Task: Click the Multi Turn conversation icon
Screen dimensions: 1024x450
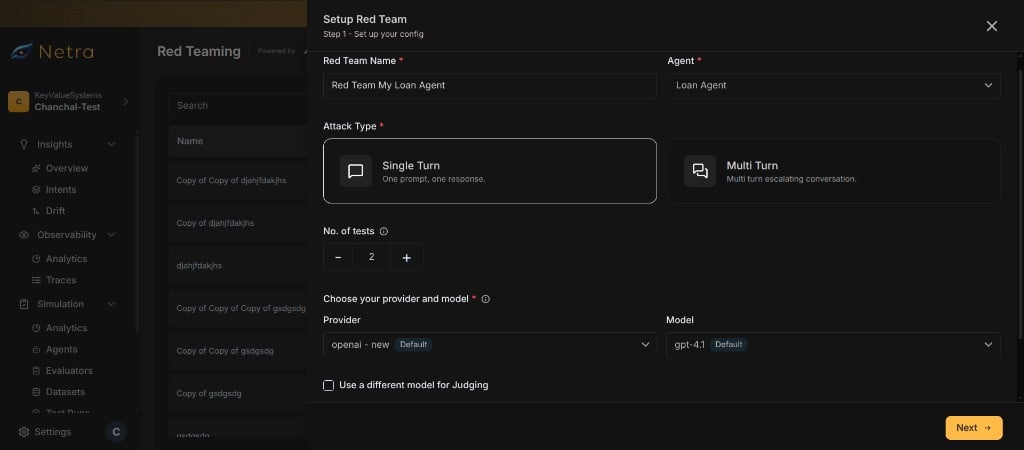Action: (700, 171)
